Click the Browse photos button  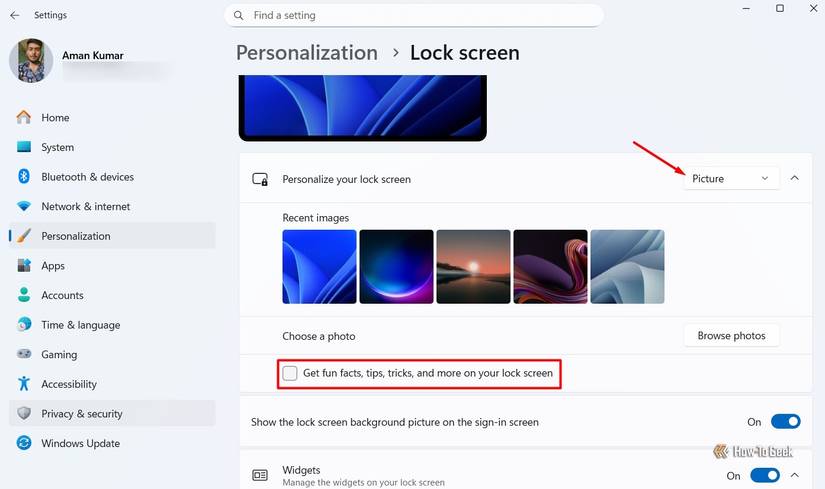[731, 336]
